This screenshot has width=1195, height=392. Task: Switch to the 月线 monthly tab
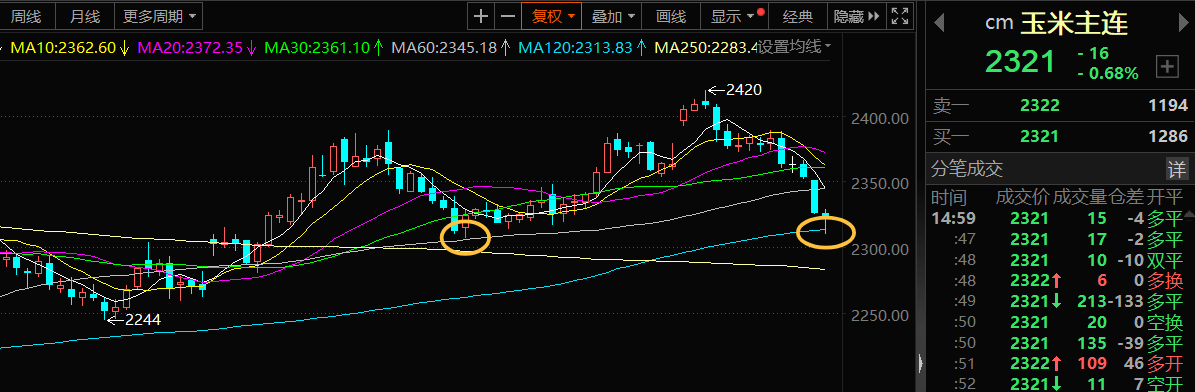pyautogui.click(x=84, y=15)
